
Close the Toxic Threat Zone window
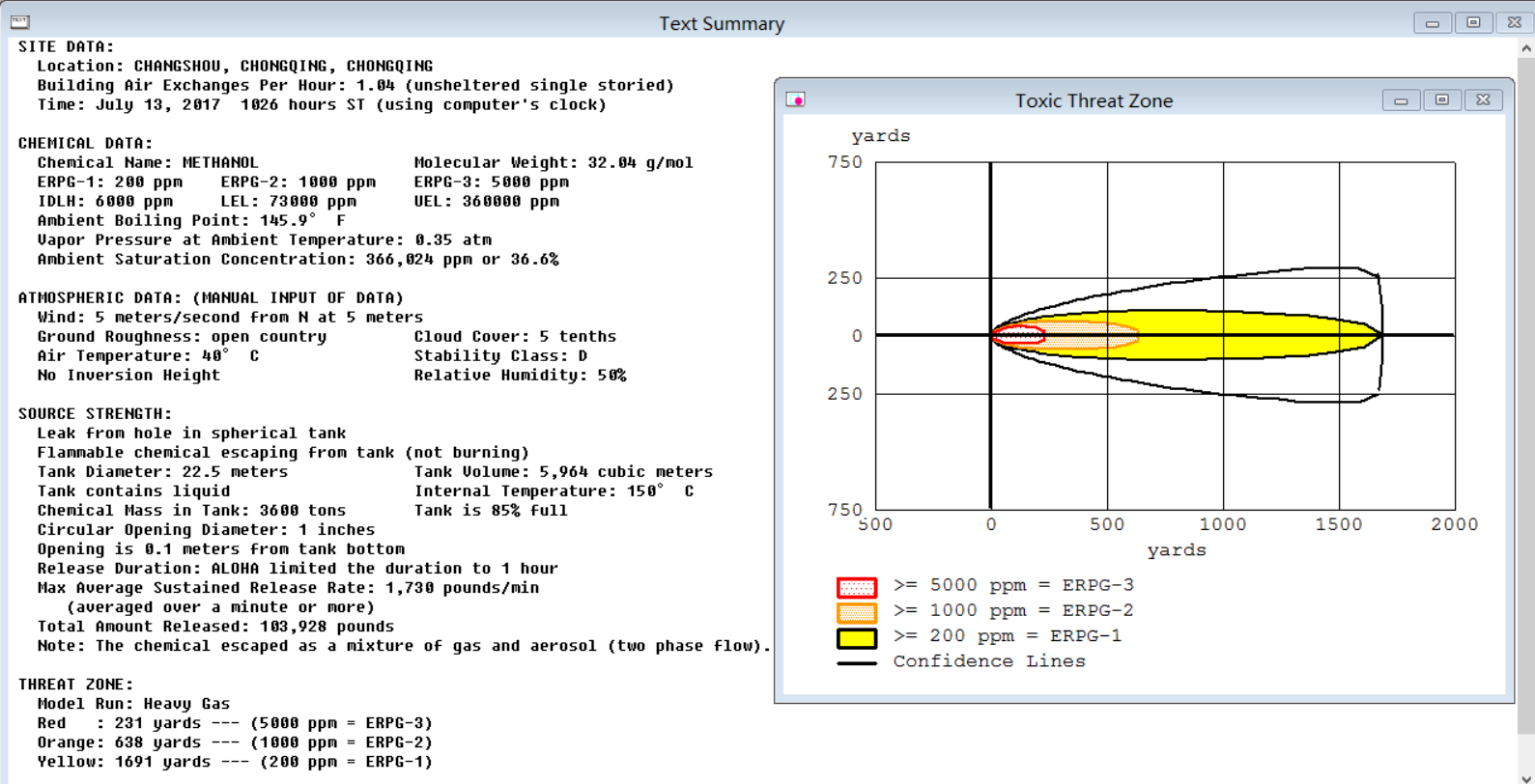click(x=1483, y=99)
